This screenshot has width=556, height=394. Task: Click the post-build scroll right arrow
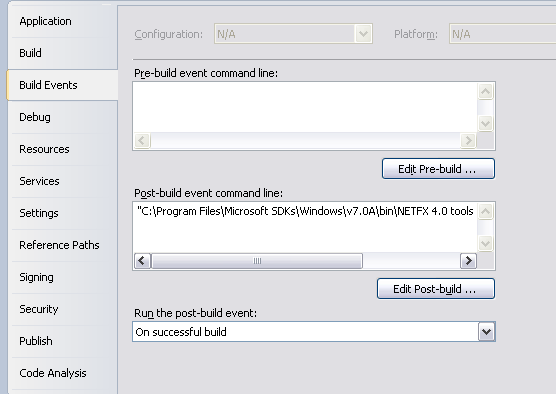468,261
